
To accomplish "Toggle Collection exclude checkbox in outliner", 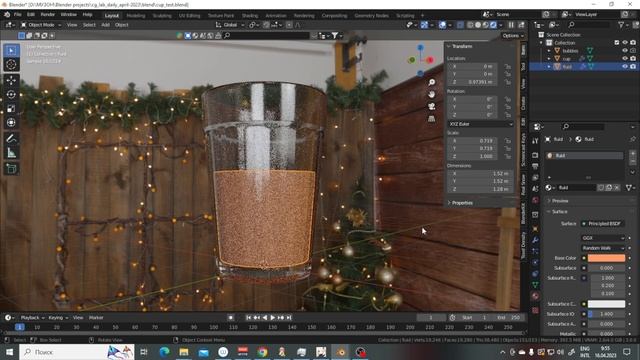I will (617, 42).
